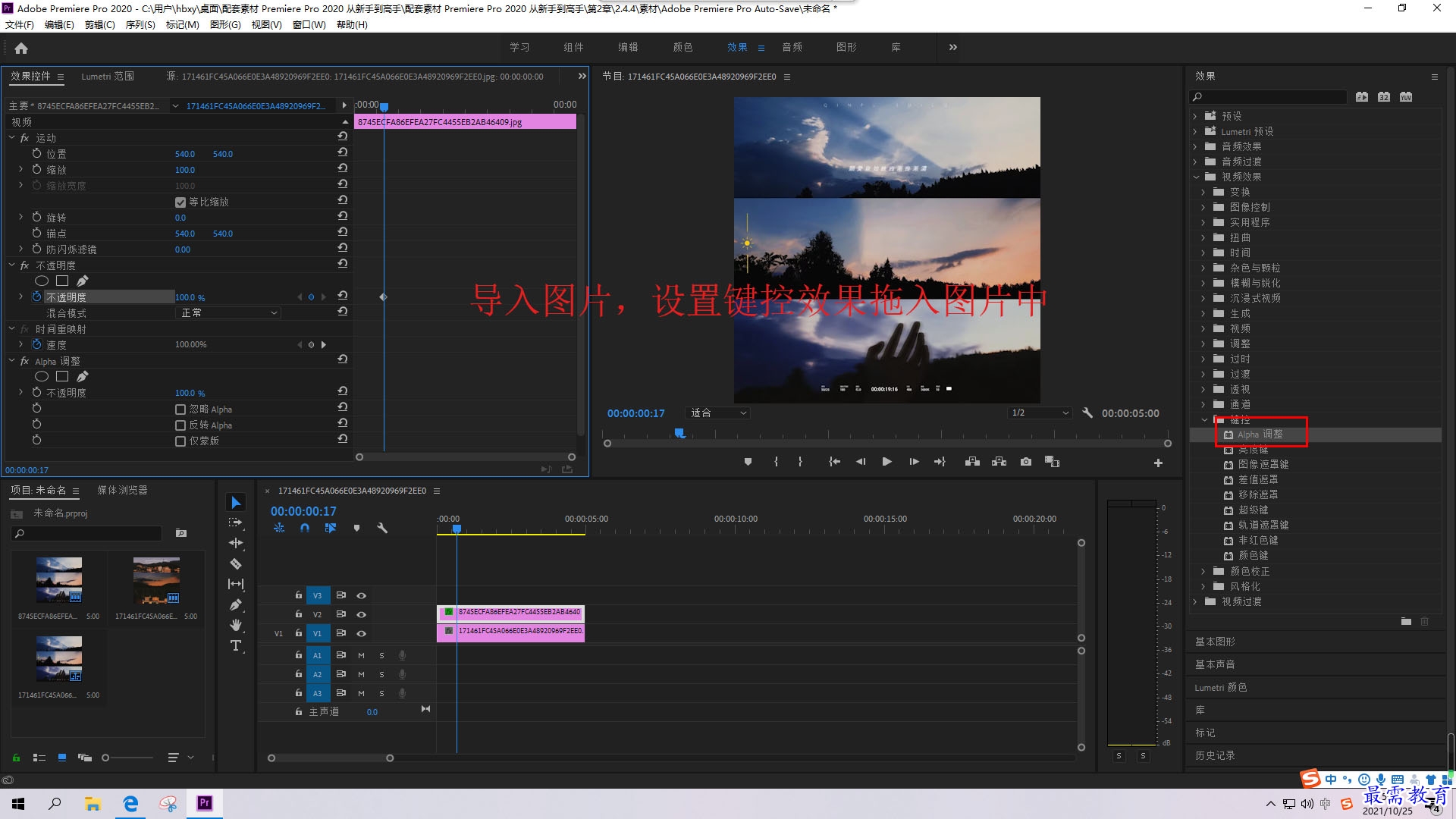Open 混合模式 blend mode dropdown
This screenshot has height=819, width=1456.
228,313
